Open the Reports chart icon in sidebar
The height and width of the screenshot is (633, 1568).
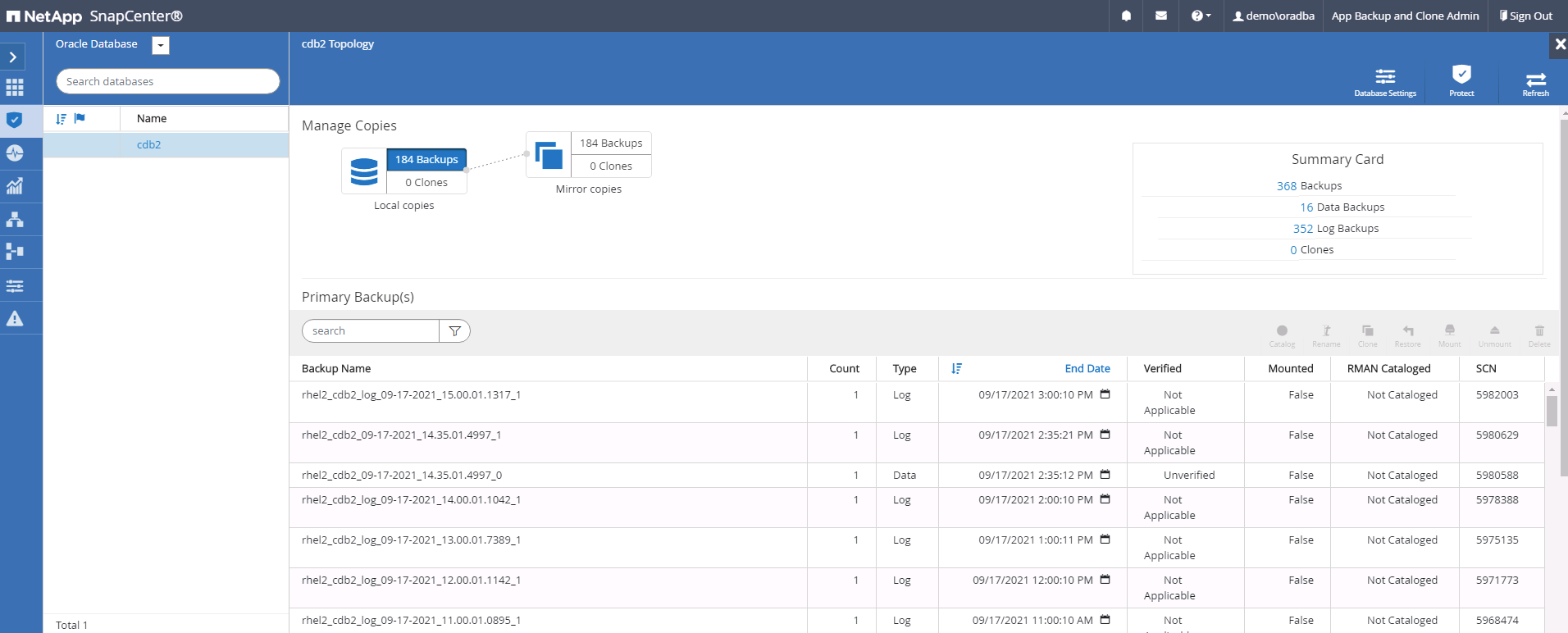click(x=15, y=186)
